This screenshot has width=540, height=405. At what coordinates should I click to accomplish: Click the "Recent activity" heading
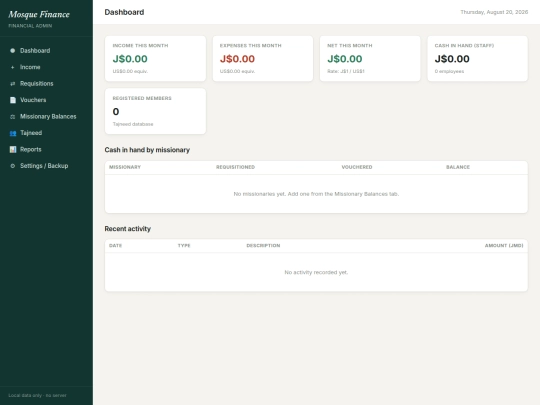click(x=128, y=229)
